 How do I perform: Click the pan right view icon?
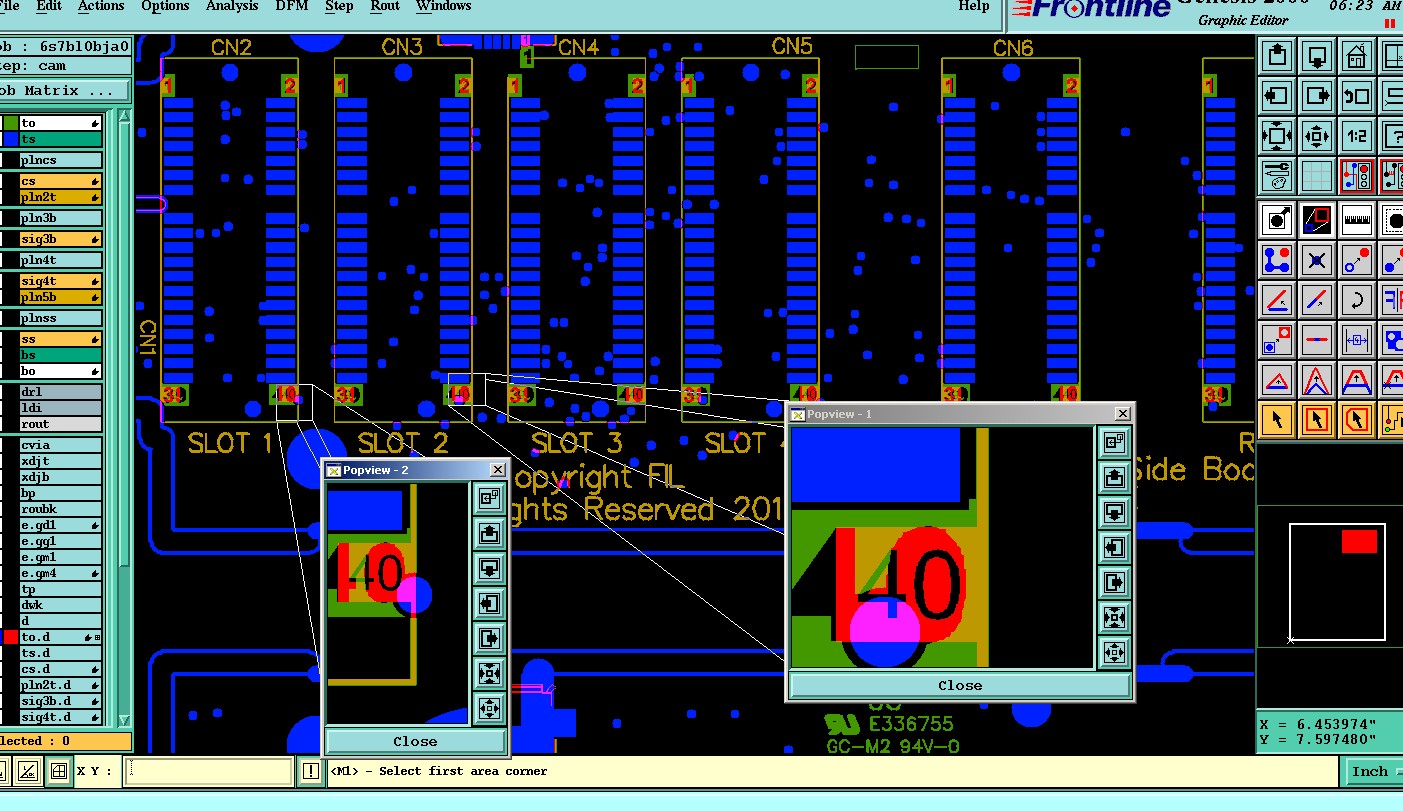1317,96
